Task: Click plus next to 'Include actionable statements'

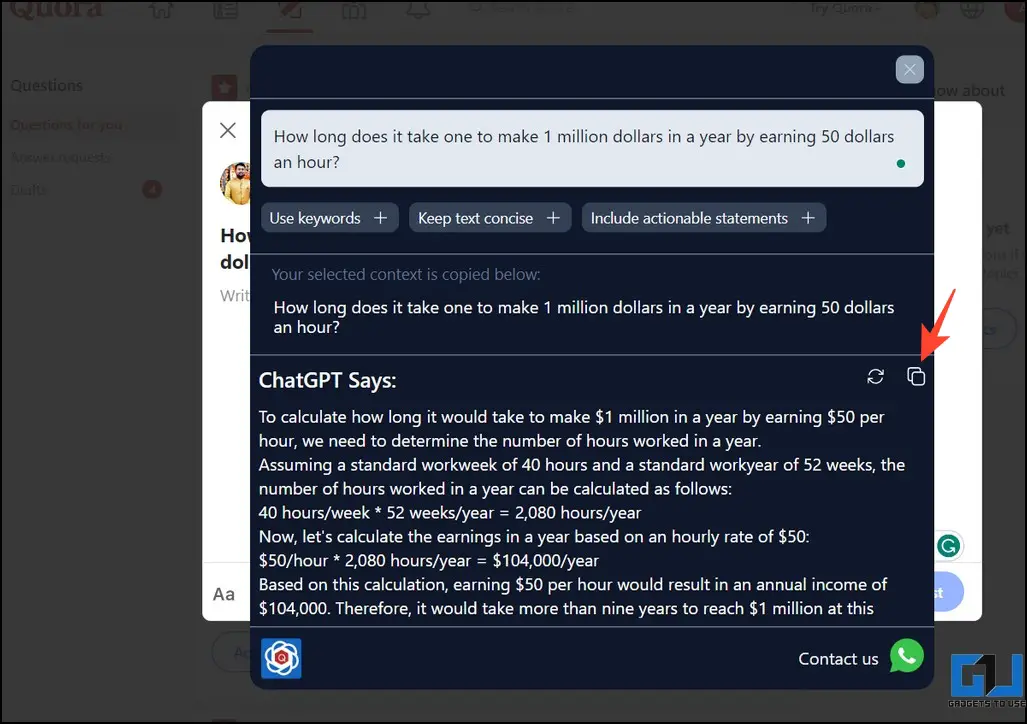Action: (808, 218)
